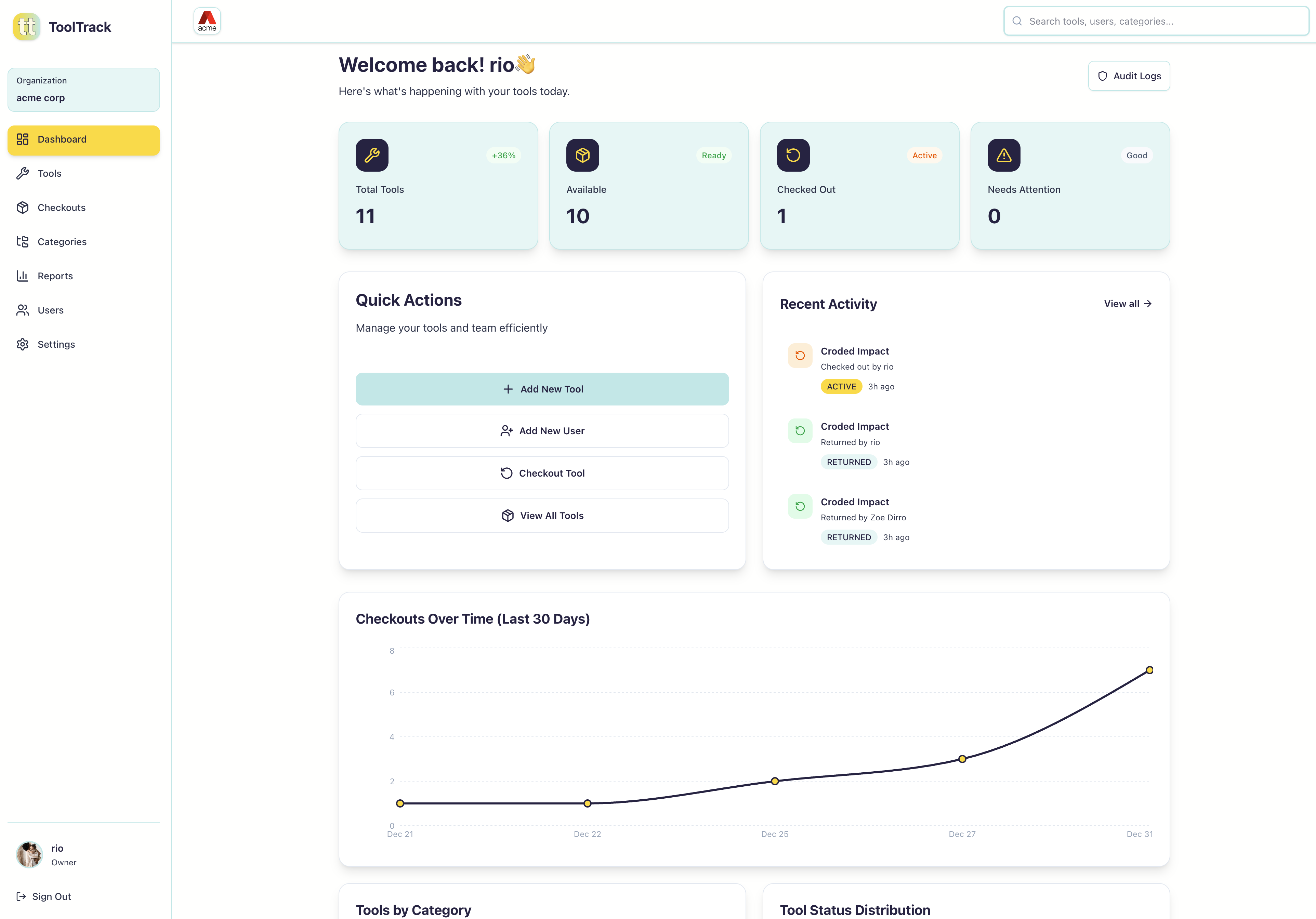Click the warning icon on Needs Attention card
Image resolution: width=1316 pixels, height=919 pixels.
(x=1004, y=155)
